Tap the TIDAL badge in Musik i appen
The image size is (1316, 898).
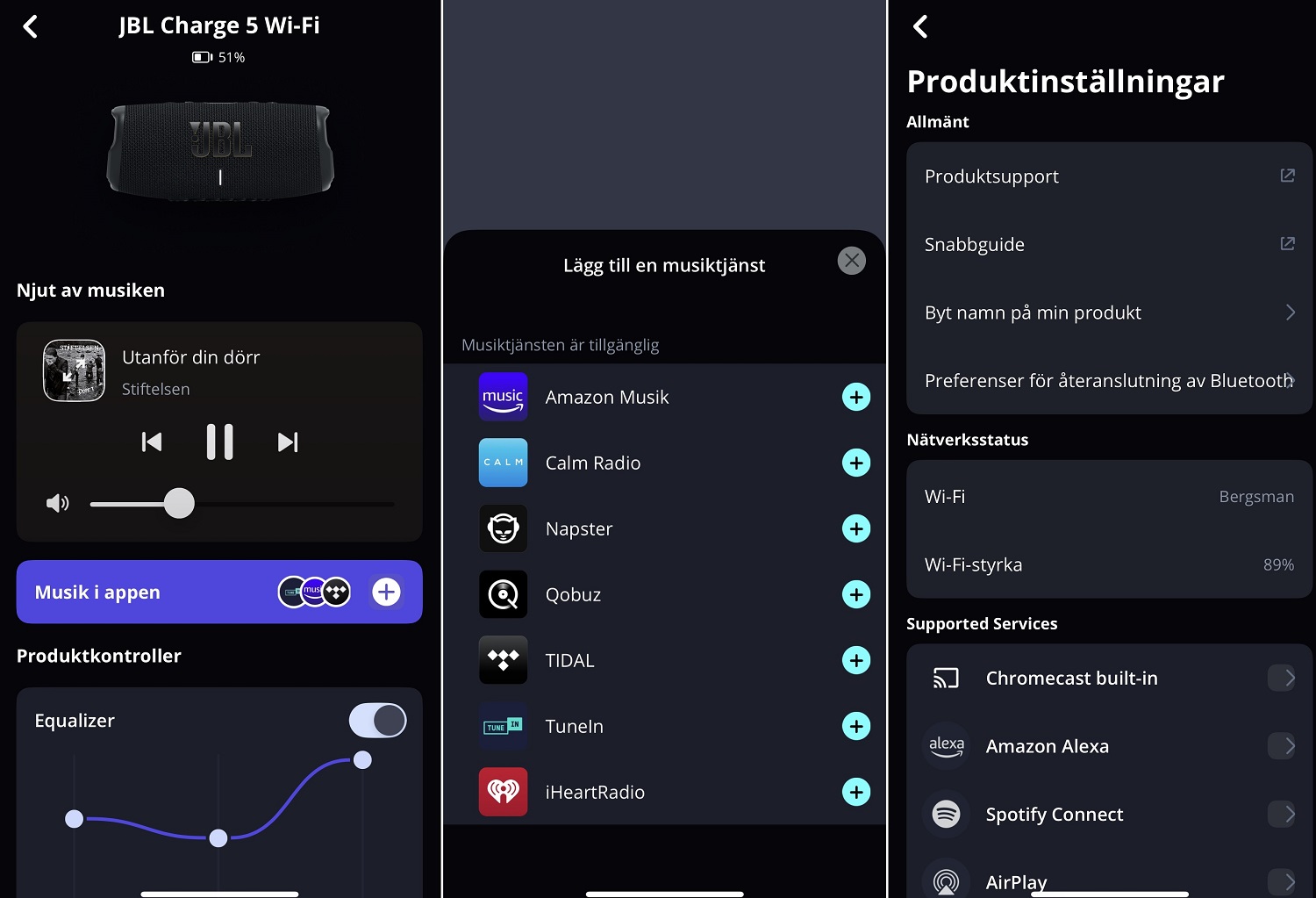(337, 592)
